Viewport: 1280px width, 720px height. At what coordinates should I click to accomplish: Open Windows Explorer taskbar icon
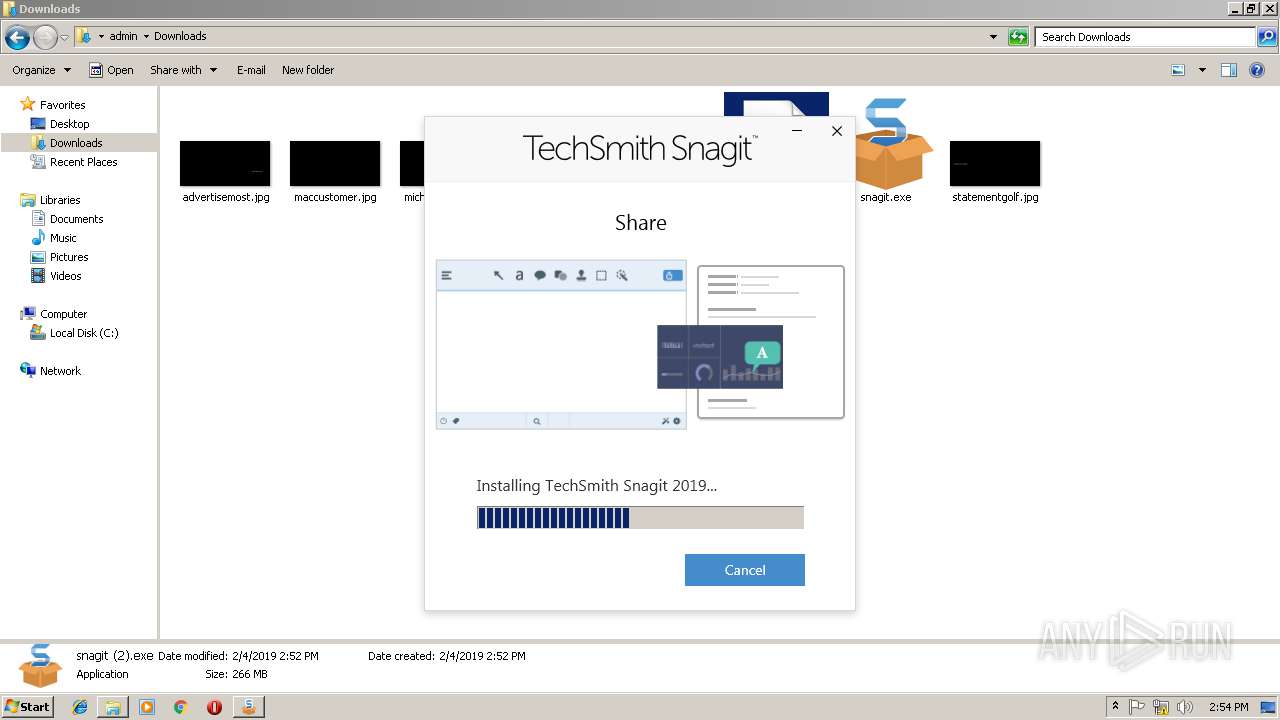(113, 707)
